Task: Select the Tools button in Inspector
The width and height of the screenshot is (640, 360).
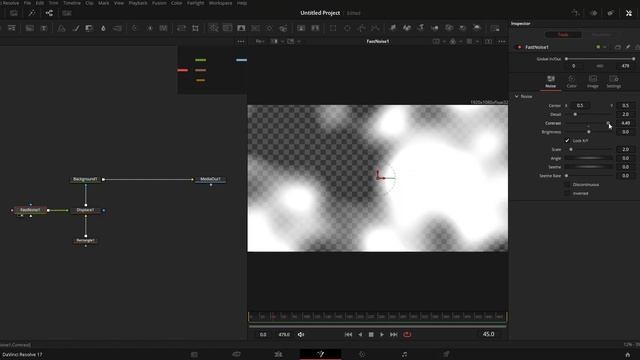Action: tap(563, 35)
